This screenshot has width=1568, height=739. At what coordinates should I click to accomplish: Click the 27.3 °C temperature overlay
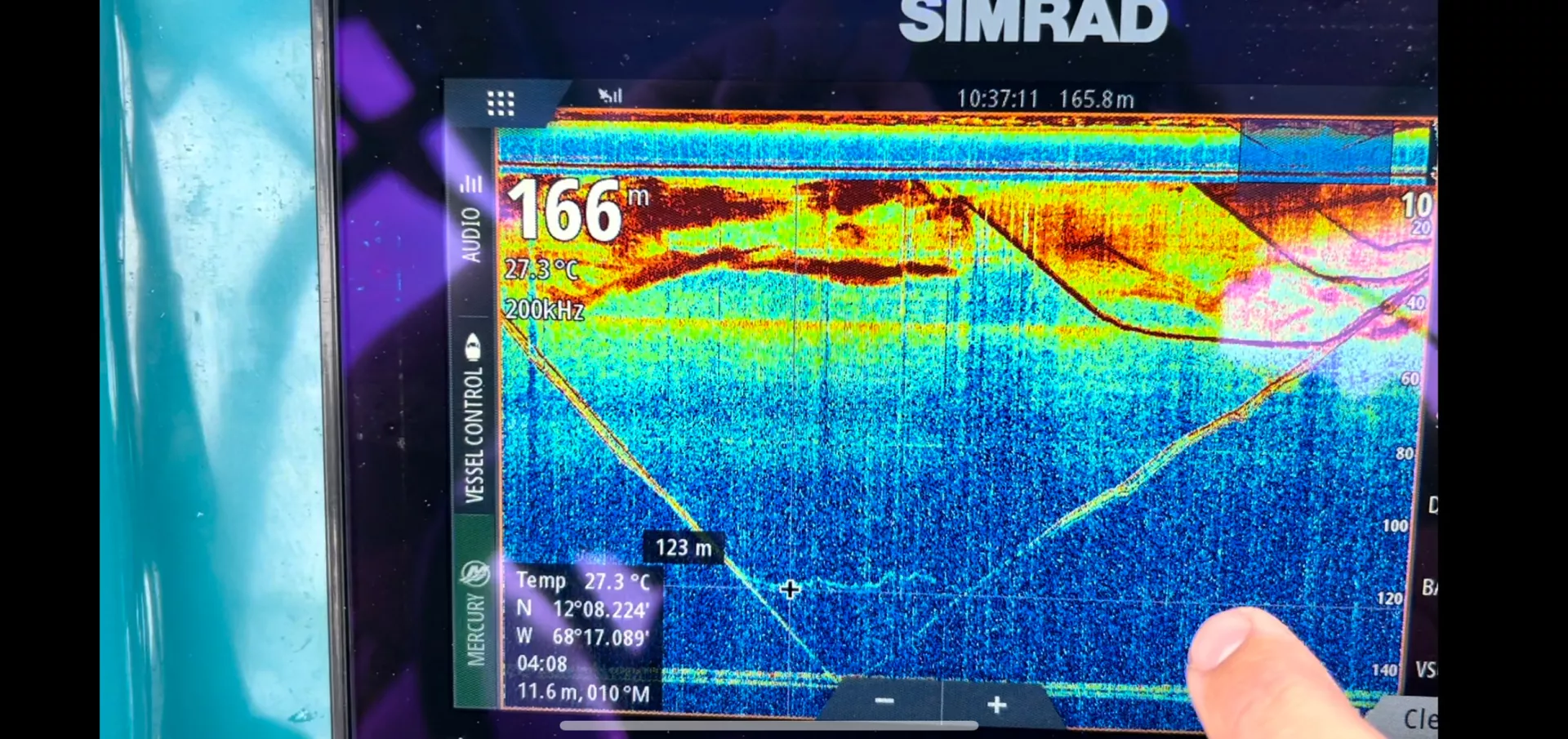541,269
